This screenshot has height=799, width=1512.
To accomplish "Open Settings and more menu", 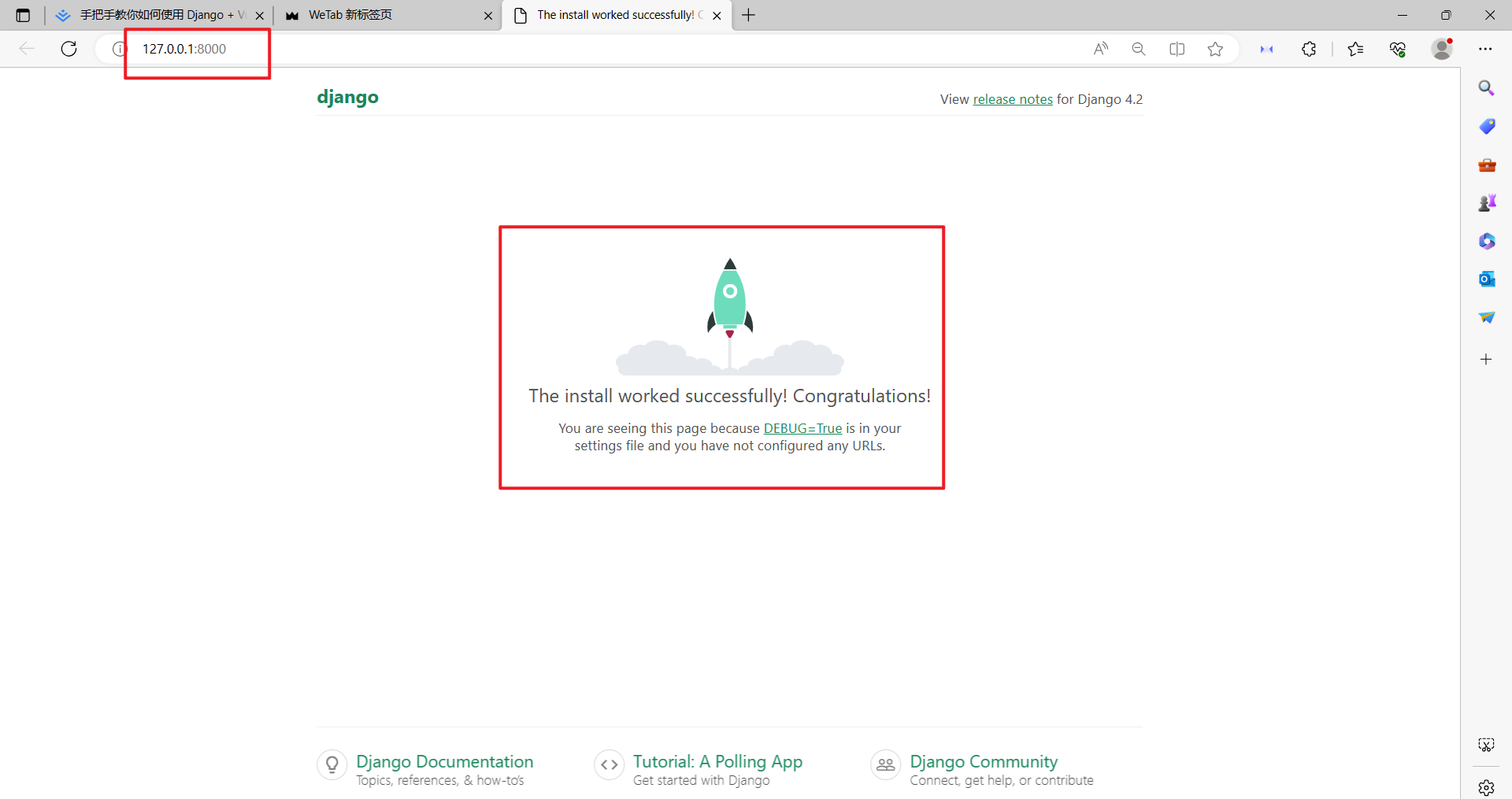I will [x=1485, y=49].
